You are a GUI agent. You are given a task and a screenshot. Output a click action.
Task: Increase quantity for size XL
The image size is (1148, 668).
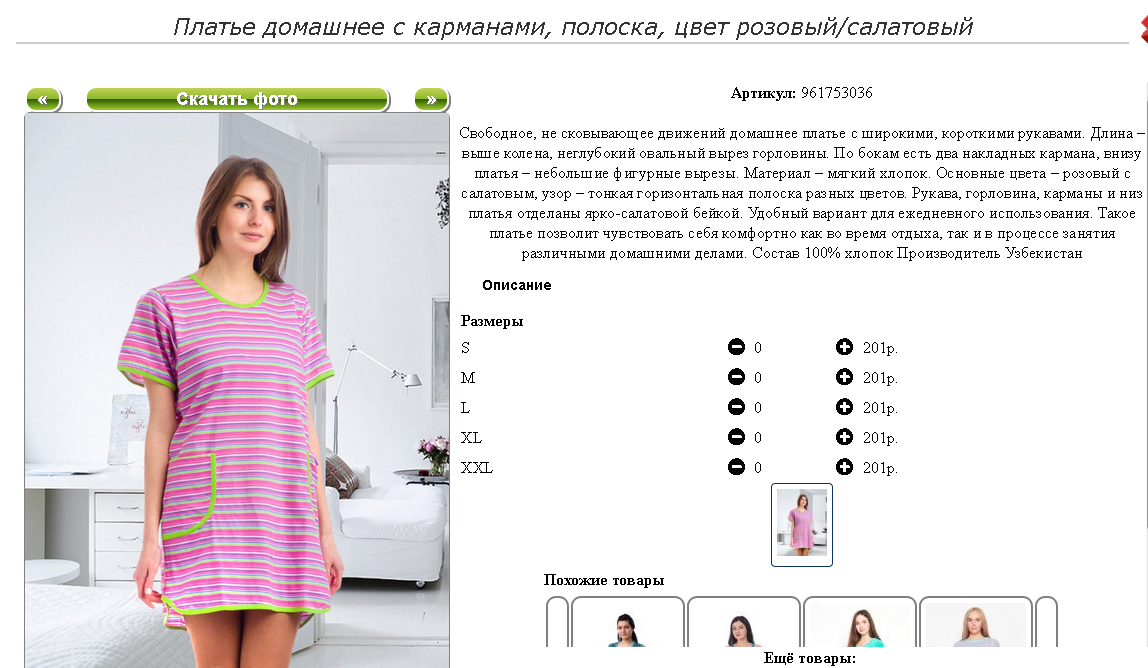tap(844, 437)
